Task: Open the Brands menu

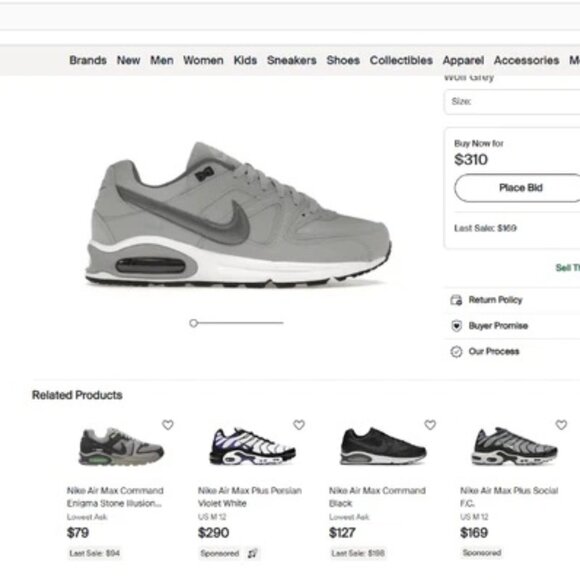Action: tap(88, 60)
